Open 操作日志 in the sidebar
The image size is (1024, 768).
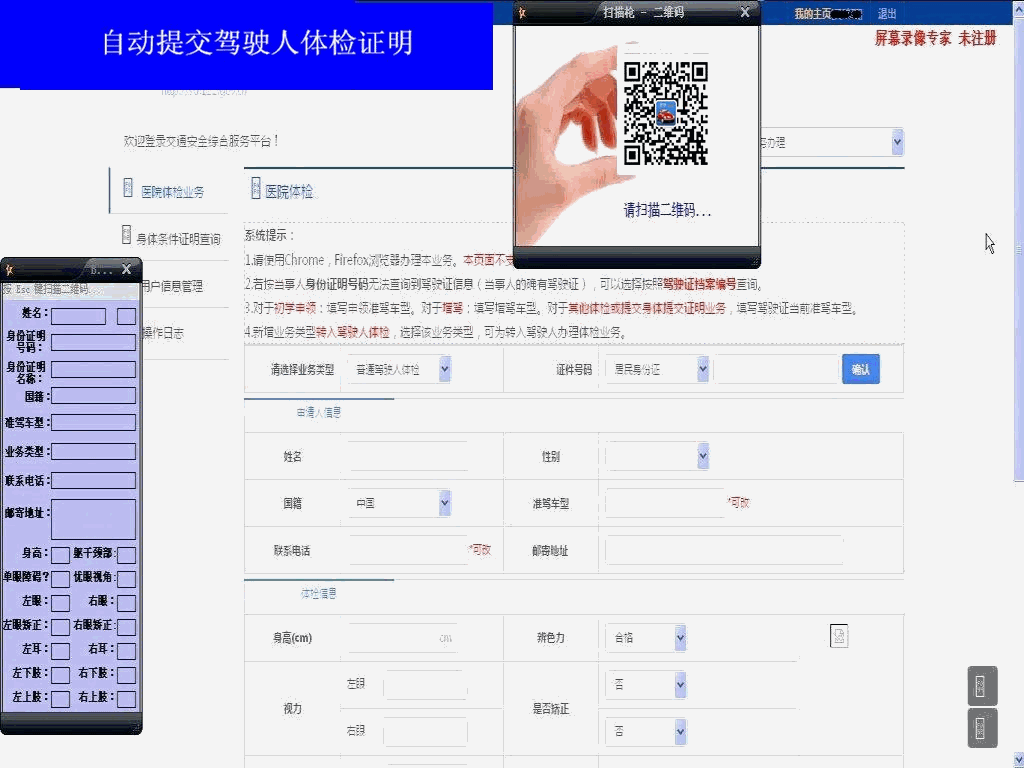(x=163, y=333)
